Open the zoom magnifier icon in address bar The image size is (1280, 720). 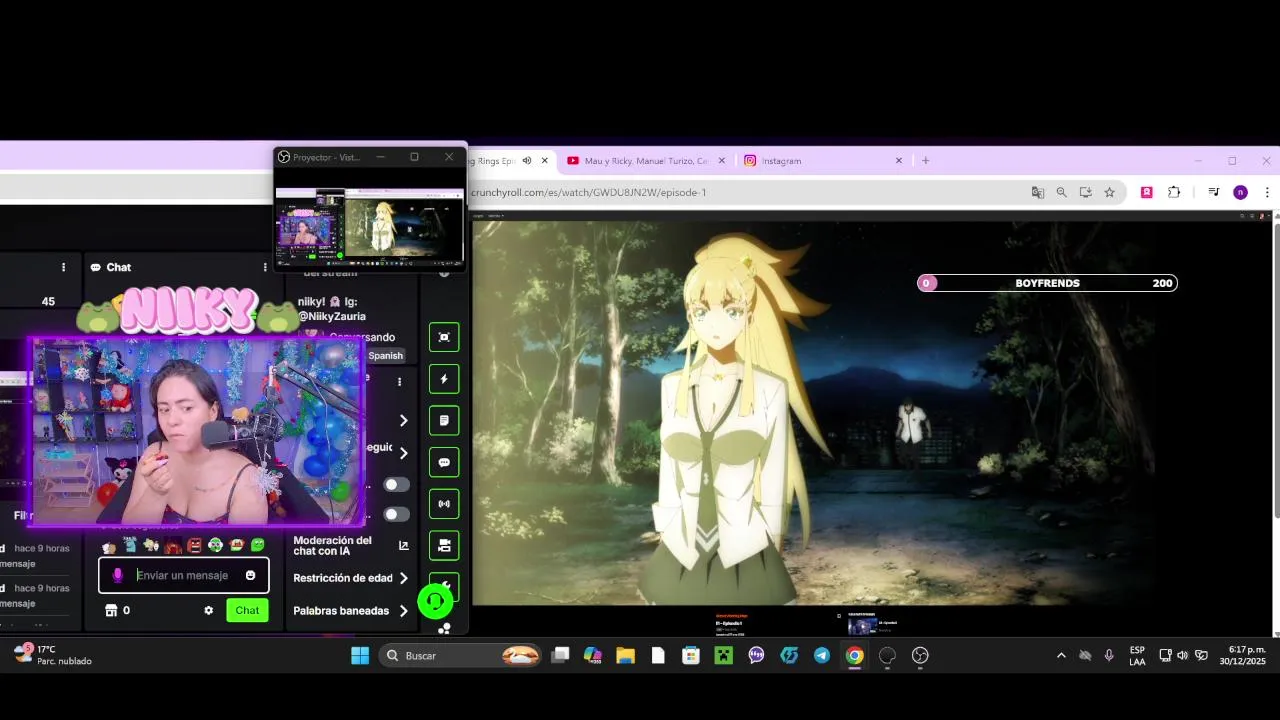[1061, 192]
